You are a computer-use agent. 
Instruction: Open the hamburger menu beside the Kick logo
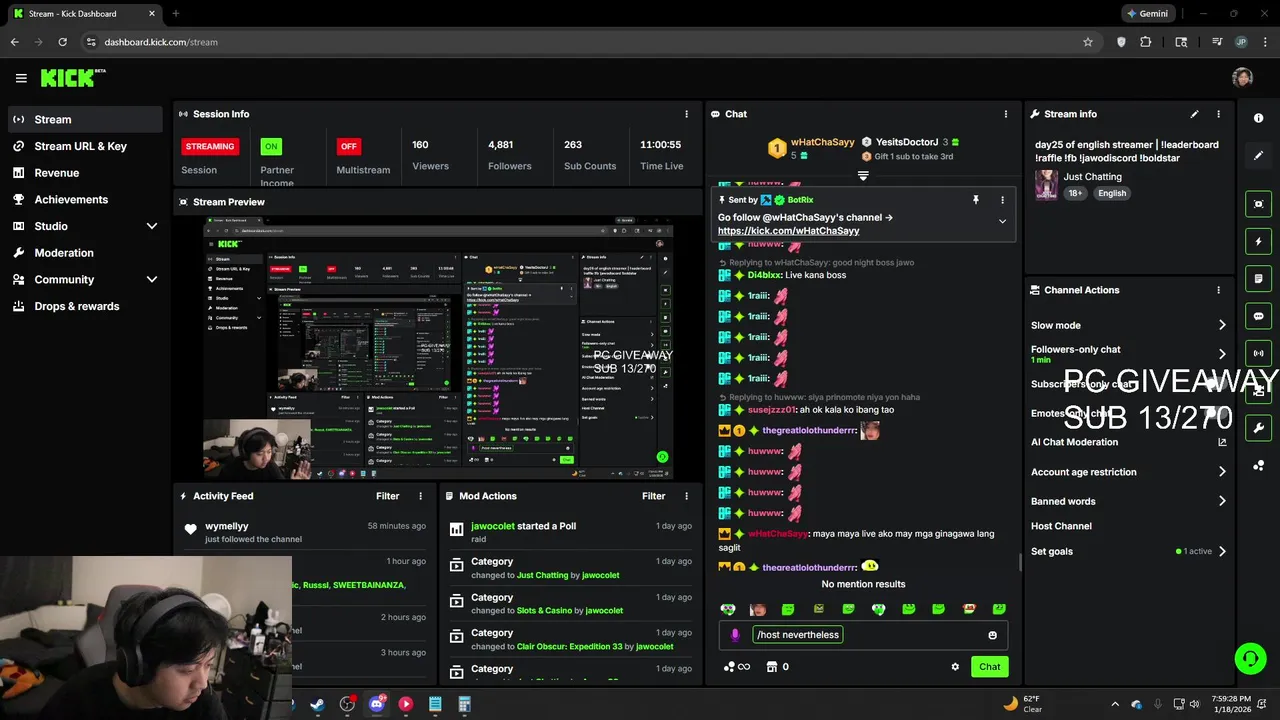[21, 78]
